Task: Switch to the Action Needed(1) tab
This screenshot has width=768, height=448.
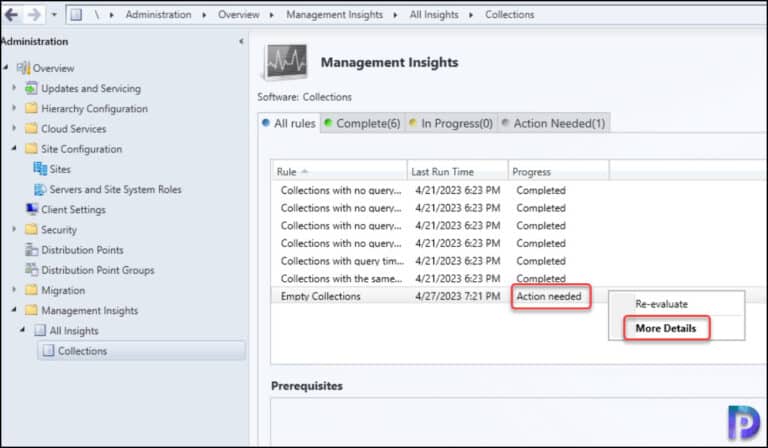Action: 554,123
